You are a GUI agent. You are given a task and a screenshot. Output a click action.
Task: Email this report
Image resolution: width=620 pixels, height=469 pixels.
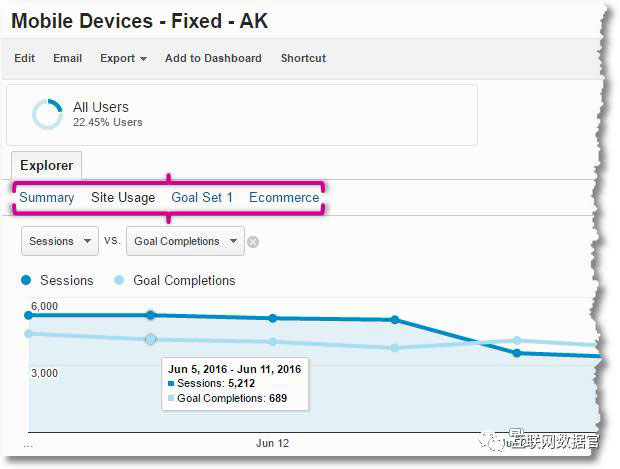tap(67, 58)
